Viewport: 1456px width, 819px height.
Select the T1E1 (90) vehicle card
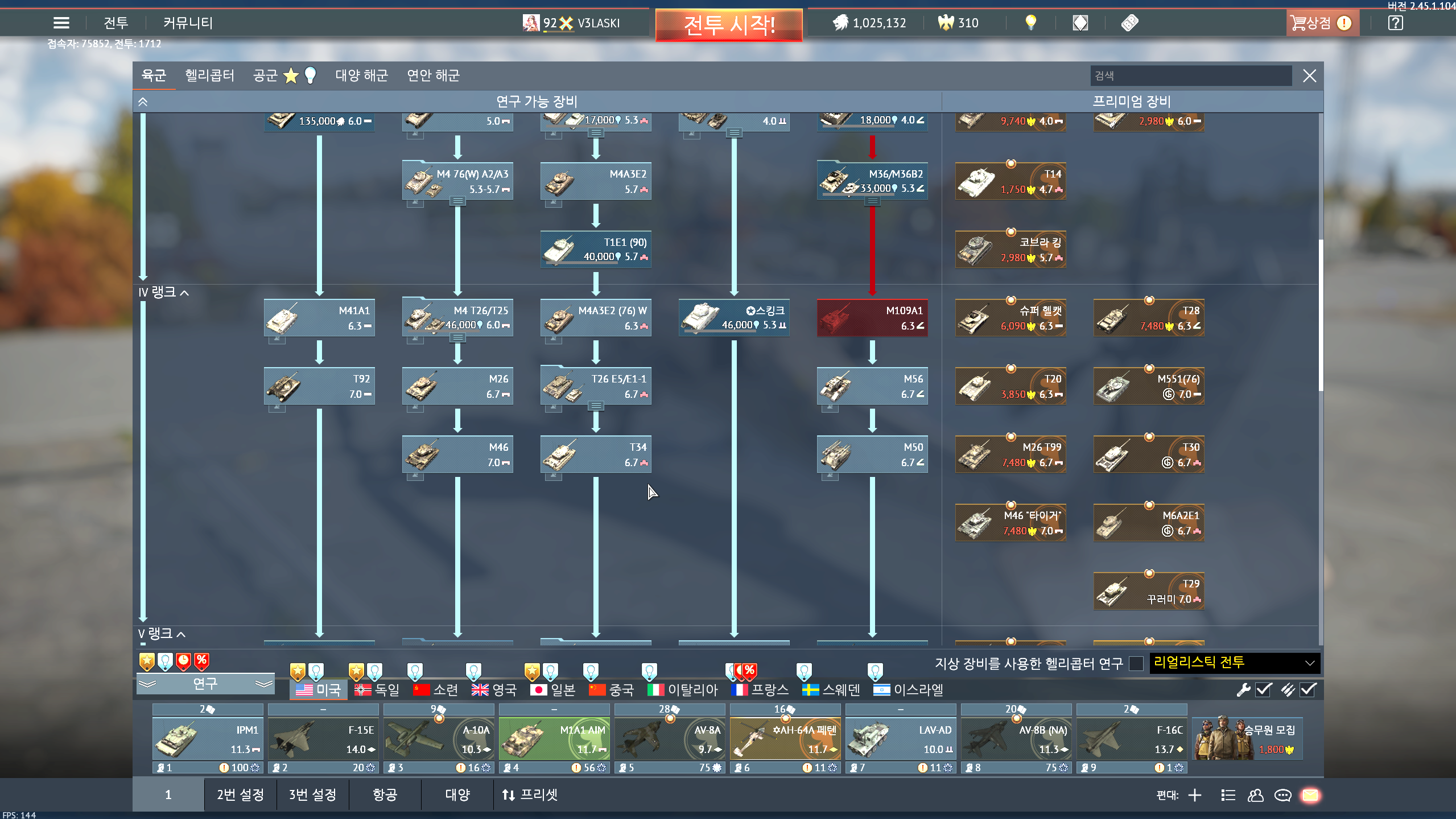coord(596,249)
